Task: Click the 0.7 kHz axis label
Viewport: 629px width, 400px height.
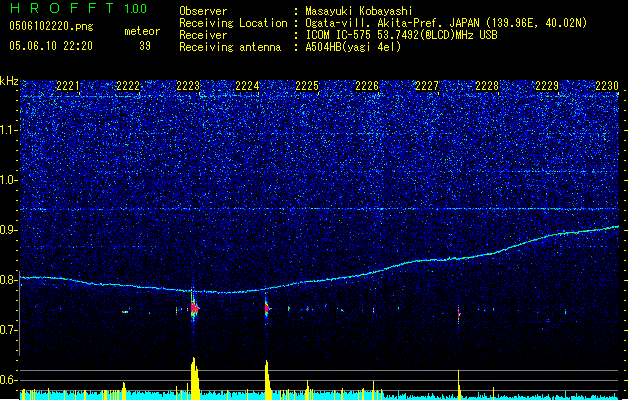Action: (x=9, y=330)
